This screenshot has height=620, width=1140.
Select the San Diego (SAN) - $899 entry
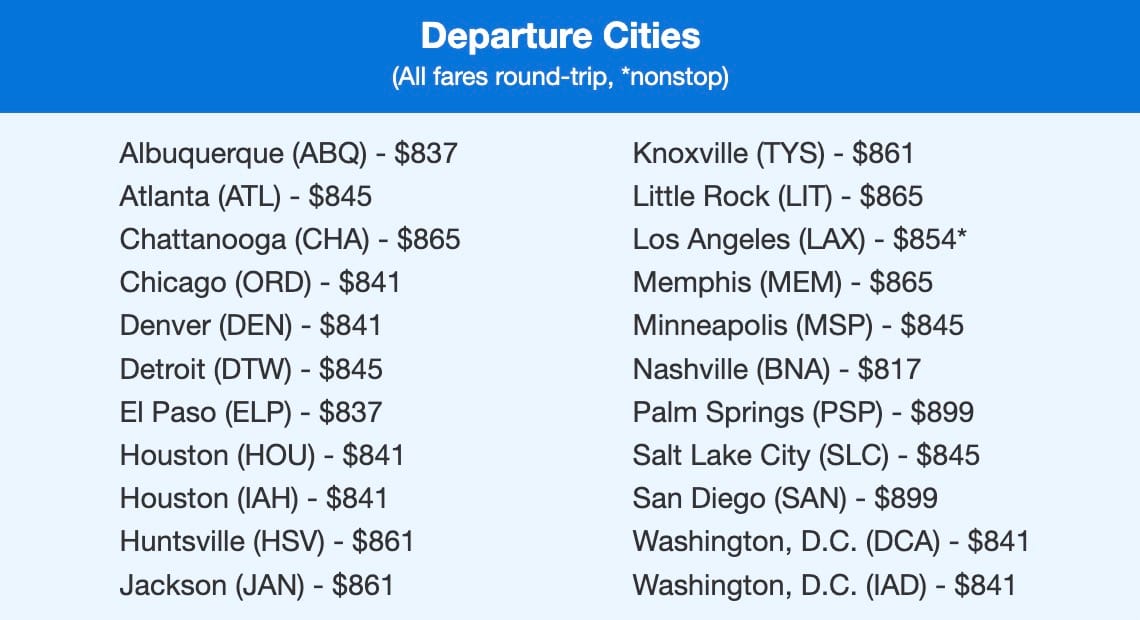point(785,499)
